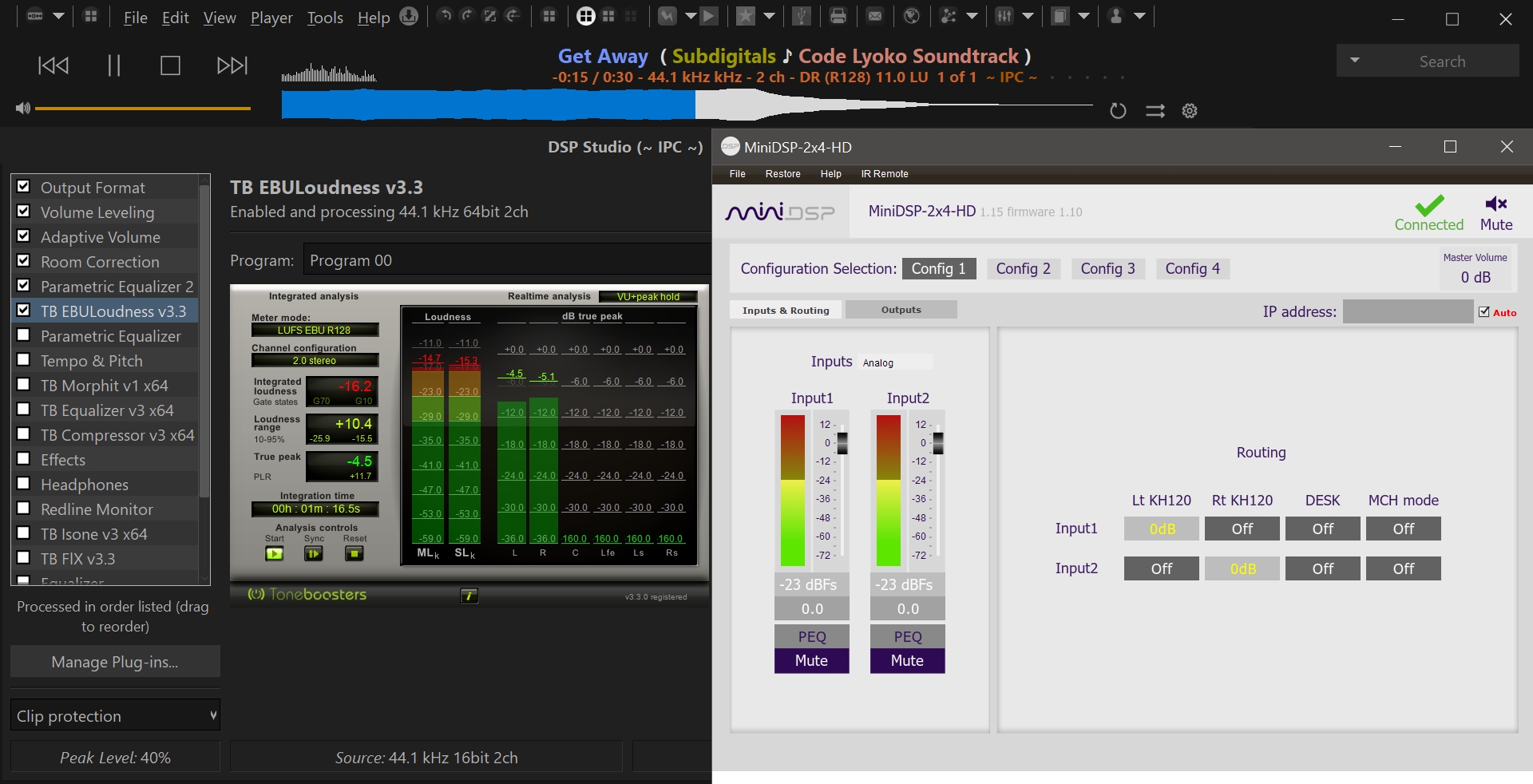Enable the Headphones DSP checkbox
Screen dimensions: 1533x784
(x=24, y=483)
